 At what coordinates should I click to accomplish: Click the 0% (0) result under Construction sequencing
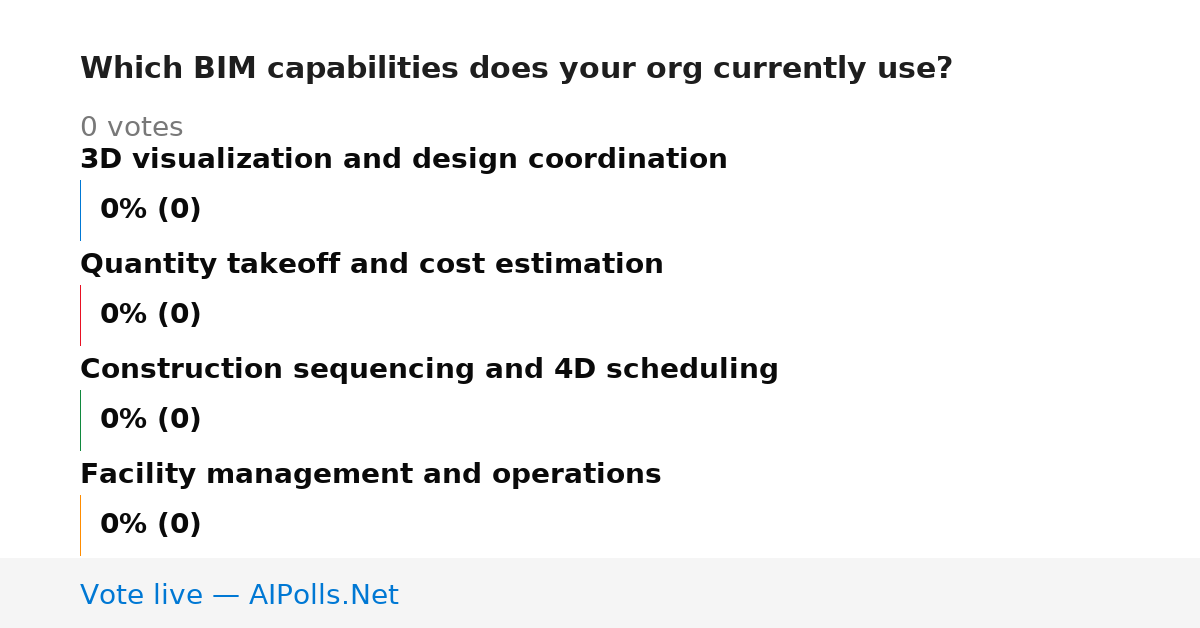coord(151,420)
